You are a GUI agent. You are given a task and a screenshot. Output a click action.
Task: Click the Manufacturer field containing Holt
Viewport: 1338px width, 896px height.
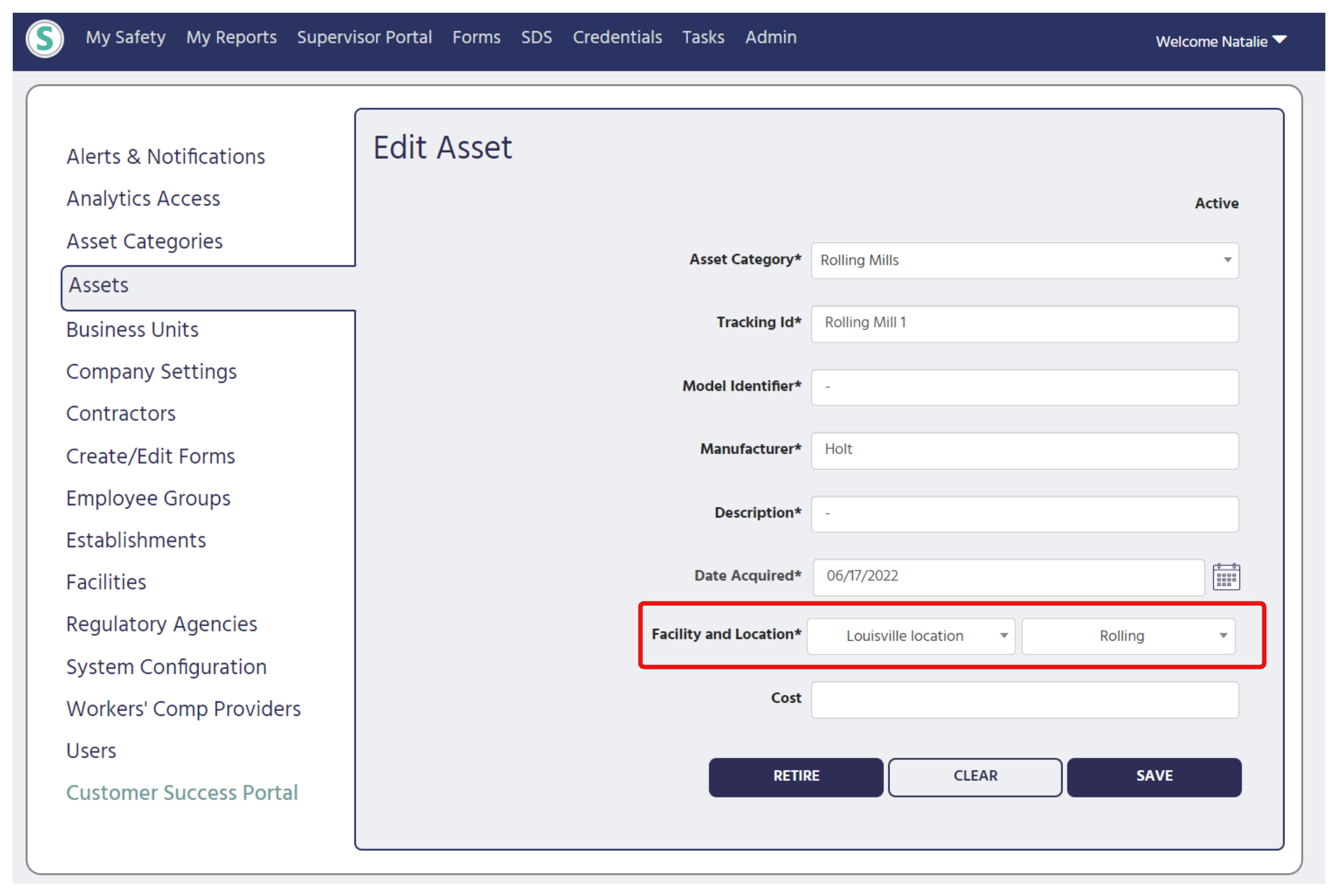[1024, 450]
